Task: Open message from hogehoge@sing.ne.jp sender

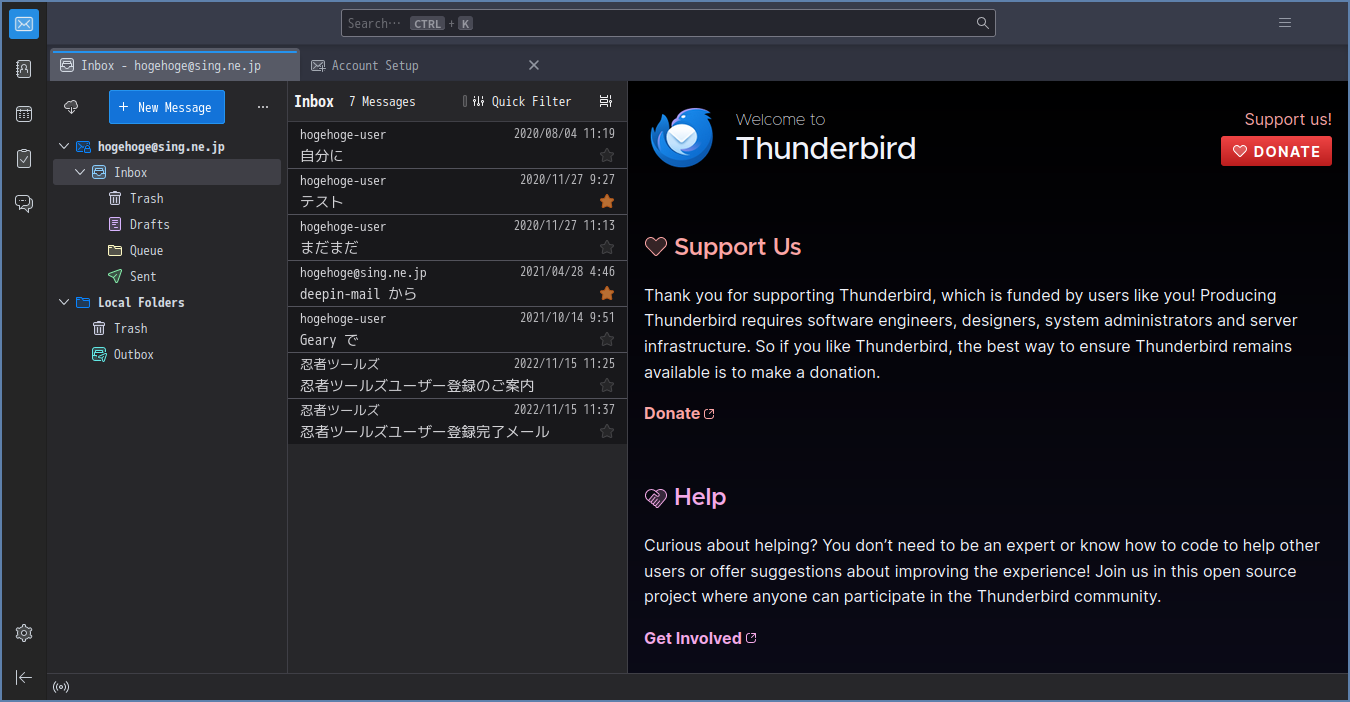Action: point(457,283)
